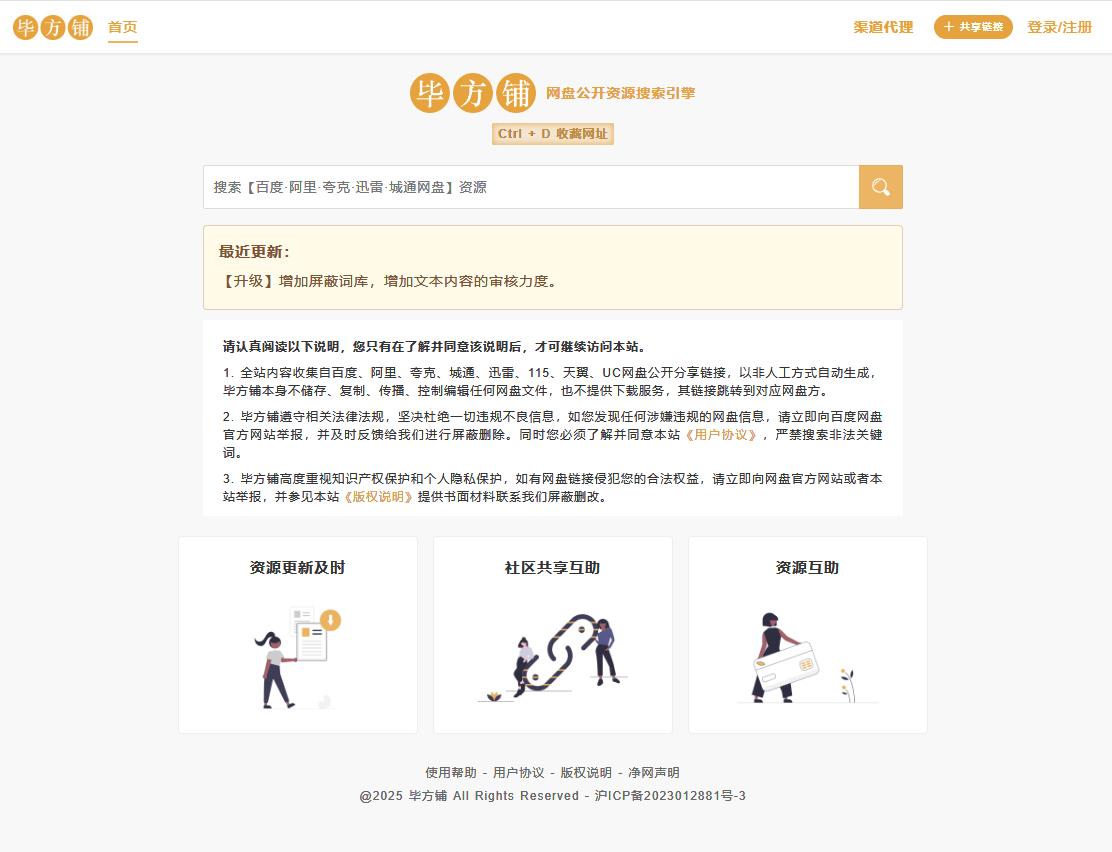Click the 最近更新 announcement box
Viewport: 1112px width, 852px height.
[x=552, y=267]
